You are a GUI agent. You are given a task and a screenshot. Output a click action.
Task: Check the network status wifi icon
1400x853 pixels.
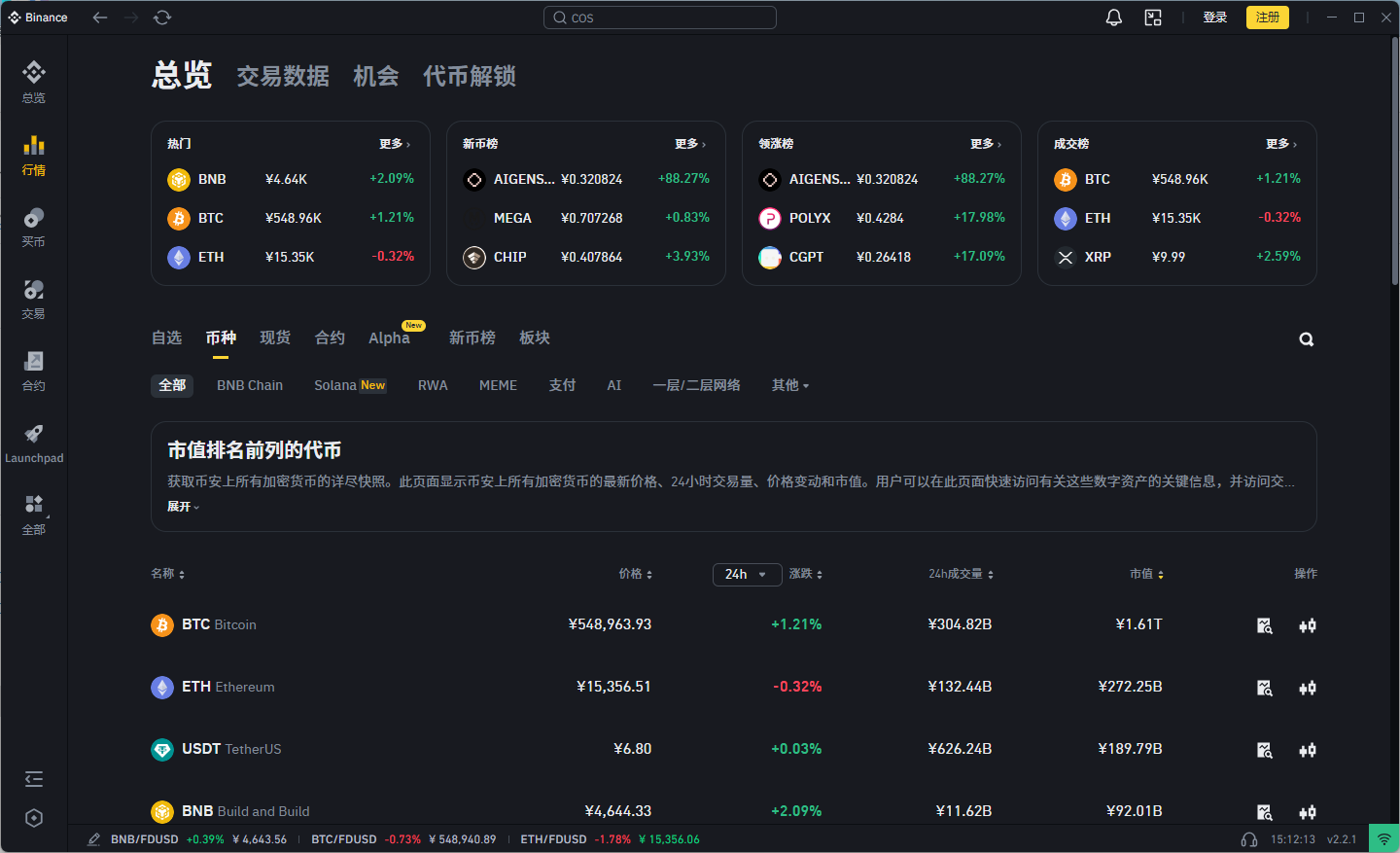point(1384,839)
